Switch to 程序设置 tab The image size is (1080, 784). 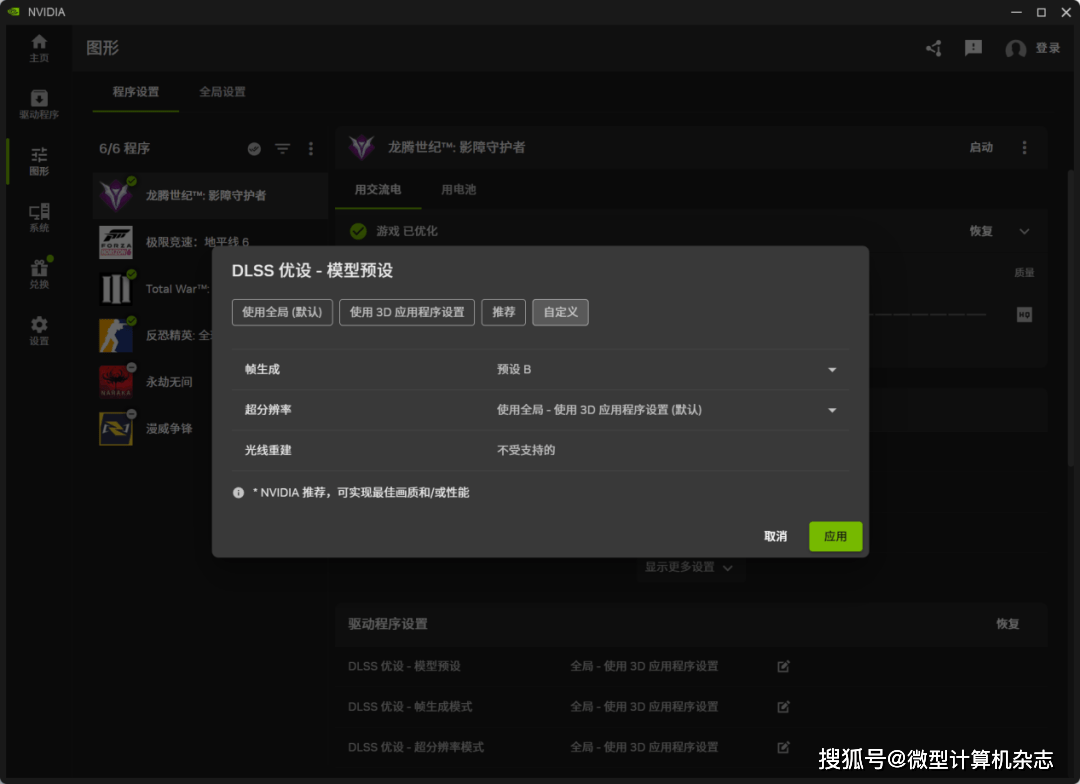tap(136, 92)
